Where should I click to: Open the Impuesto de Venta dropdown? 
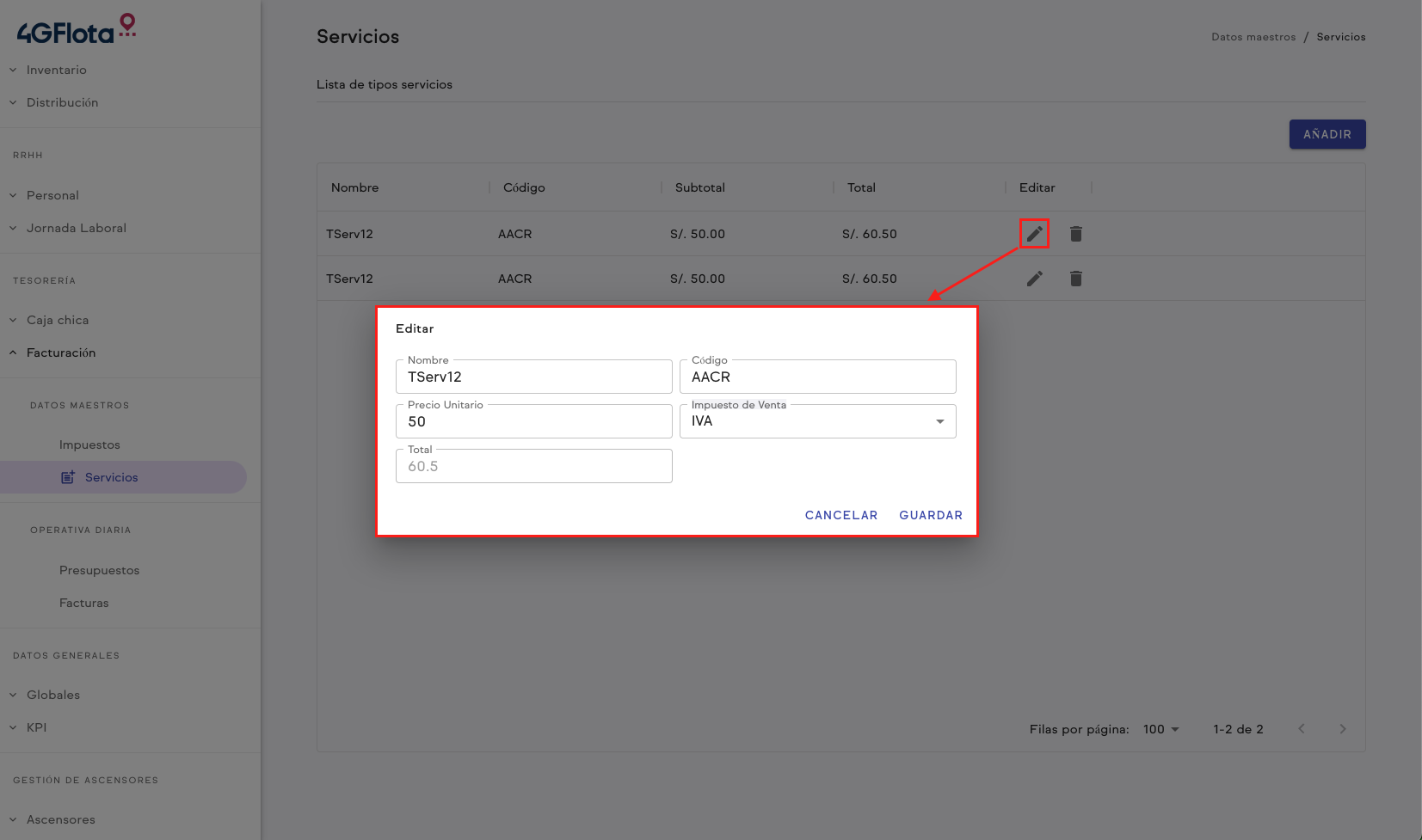(x=817, y=421)
